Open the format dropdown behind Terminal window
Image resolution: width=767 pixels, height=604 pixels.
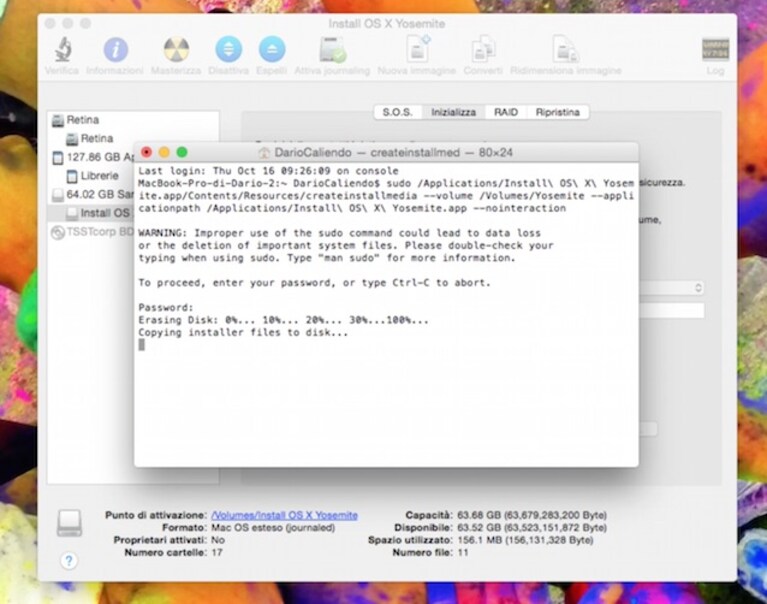point(672,288)
